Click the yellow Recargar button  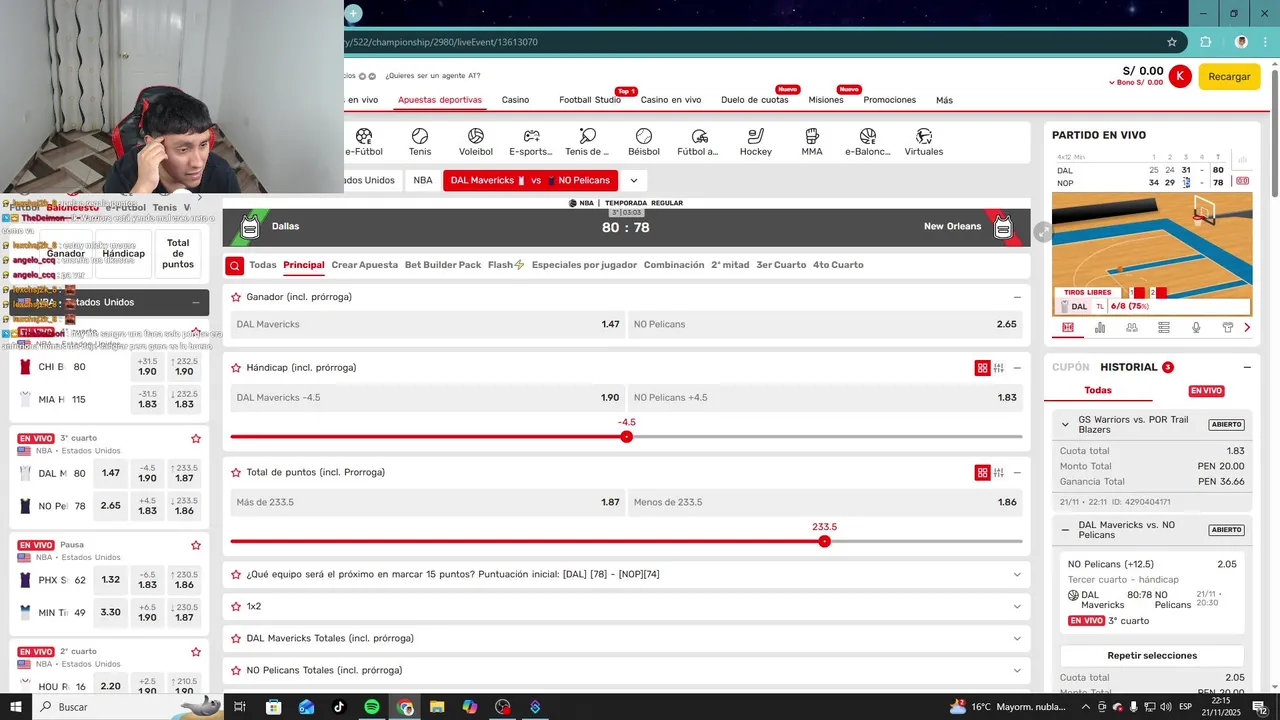1229,77
